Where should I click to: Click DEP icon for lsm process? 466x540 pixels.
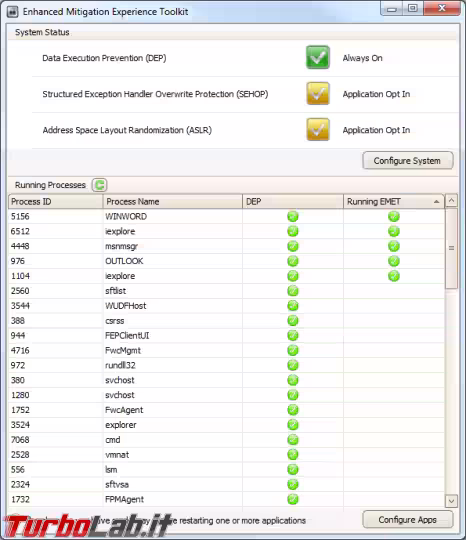click(x=293, y=469)
